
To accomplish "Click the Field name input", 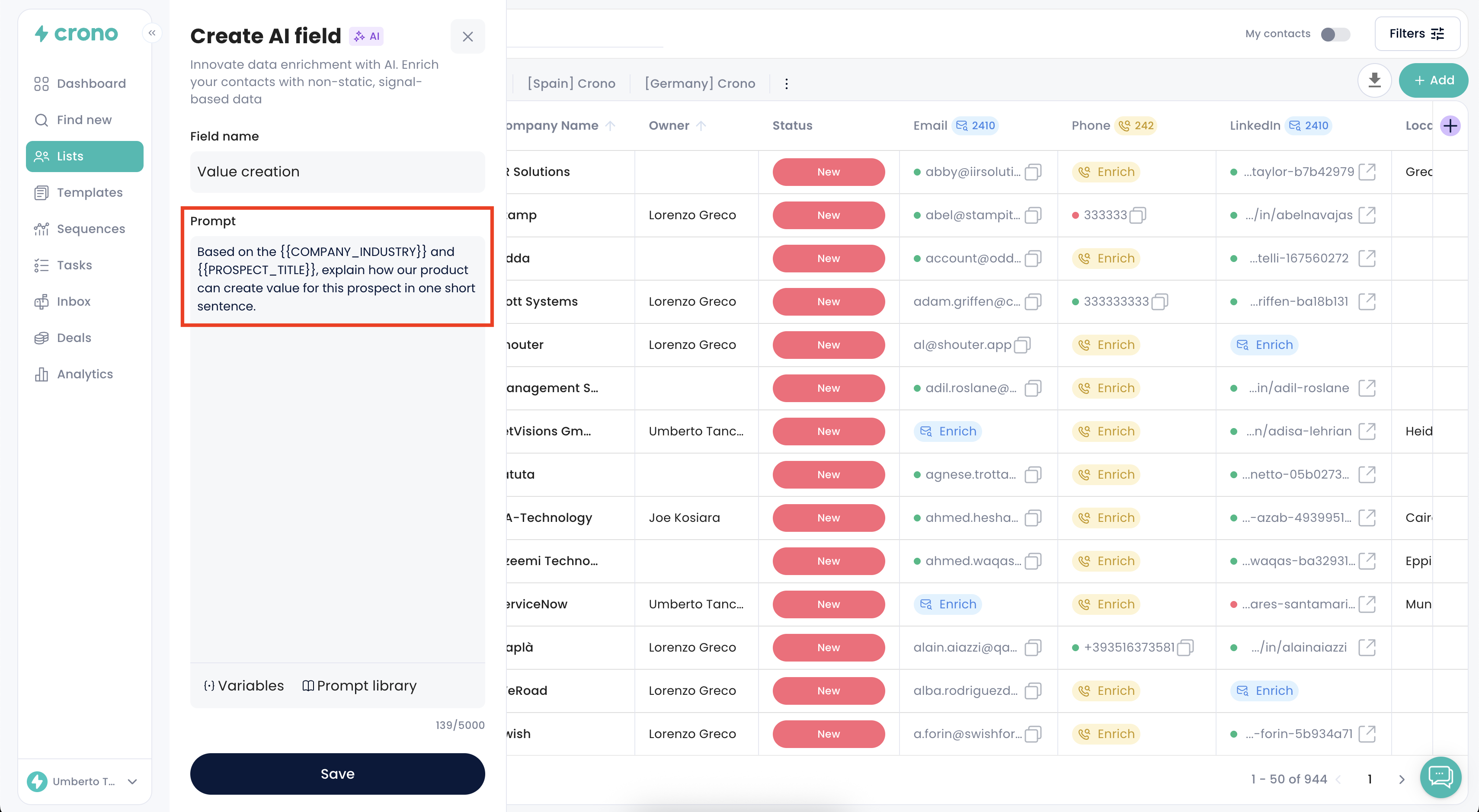I will [337, 172].
